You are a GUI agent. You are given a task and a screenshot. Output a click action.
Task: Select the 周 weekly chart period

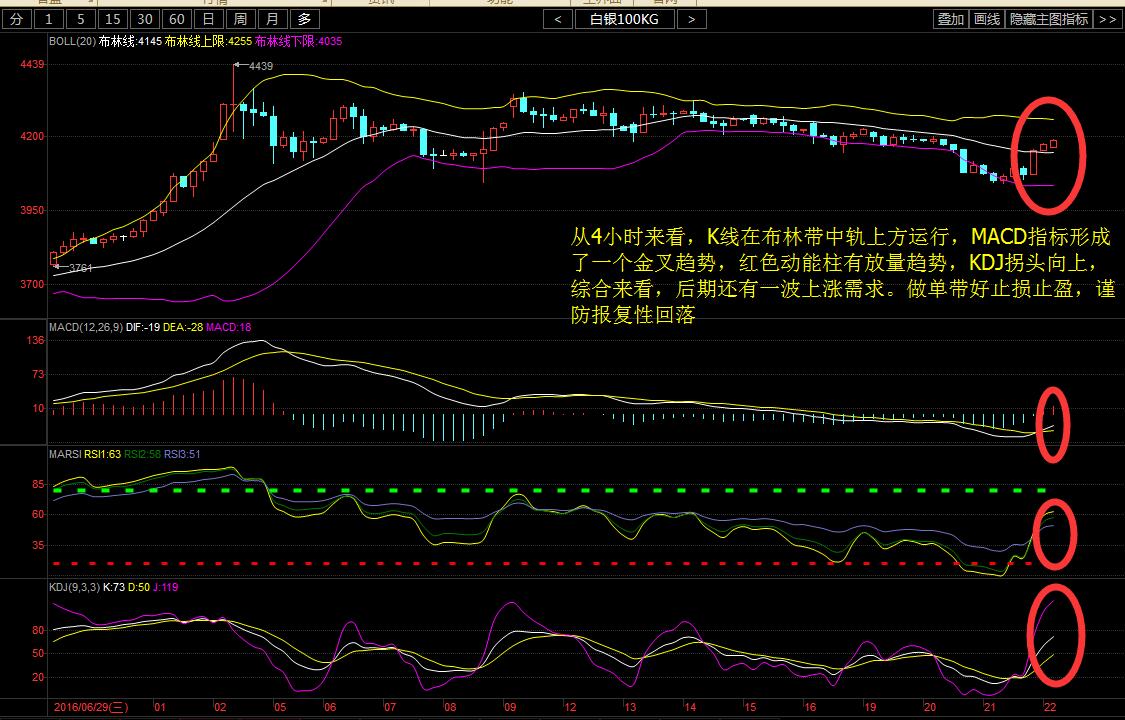[x=240, y=19]
